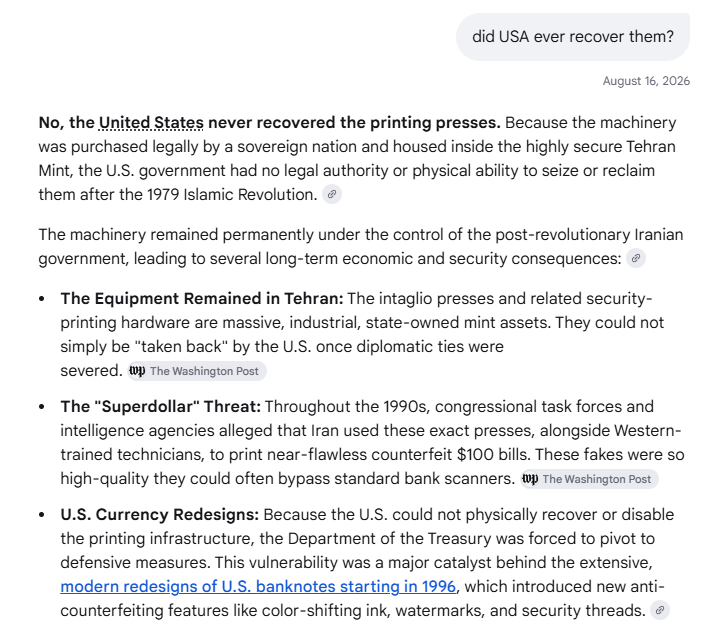Viewport: 704px width, 643px height.
Task: Click the "The Equipment Remained in Tehran:" heading
Action: point(202,299)
